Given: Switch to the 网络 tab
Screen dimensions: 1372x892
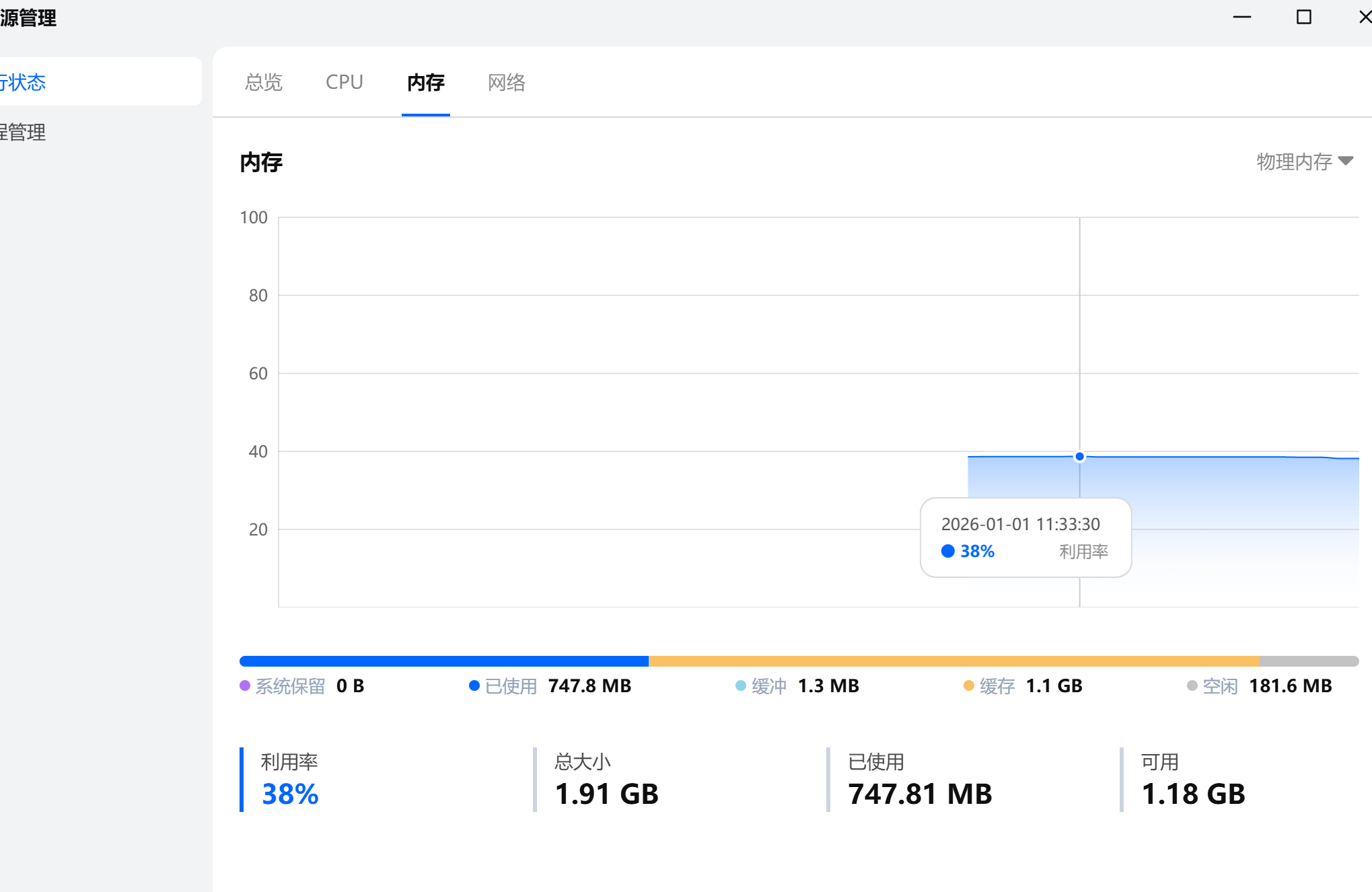Looking at the screenshot, I should click(x=506, y=82).
